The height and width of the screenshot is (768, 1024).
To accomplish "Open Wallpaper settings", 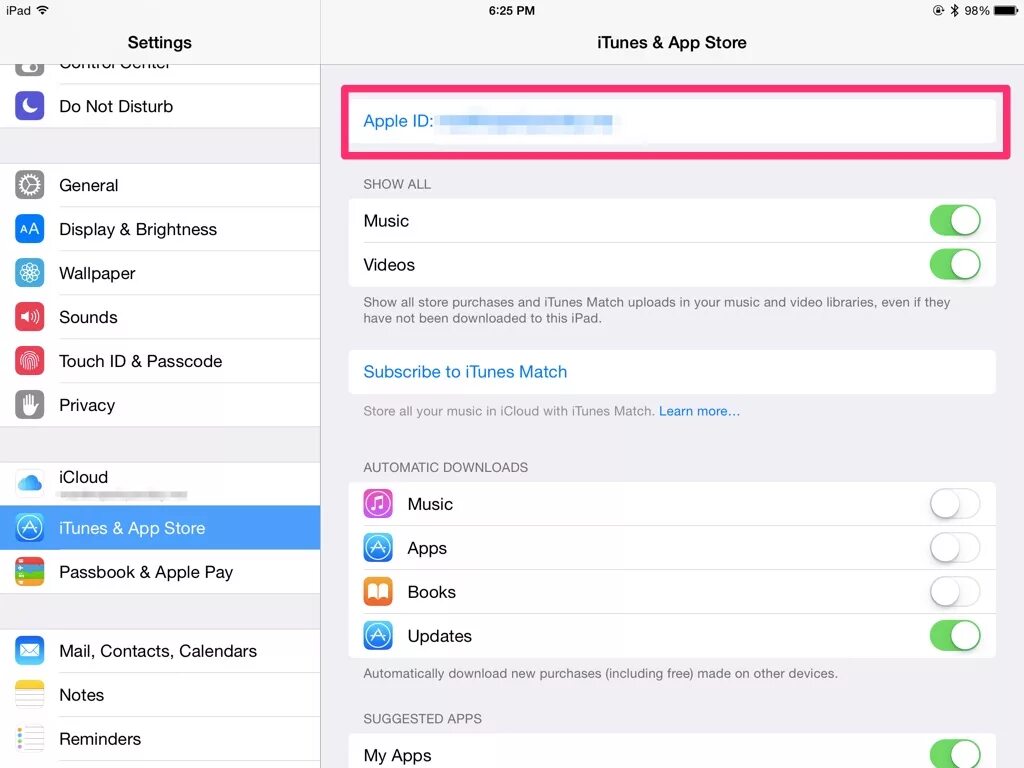I will point(160,272).
